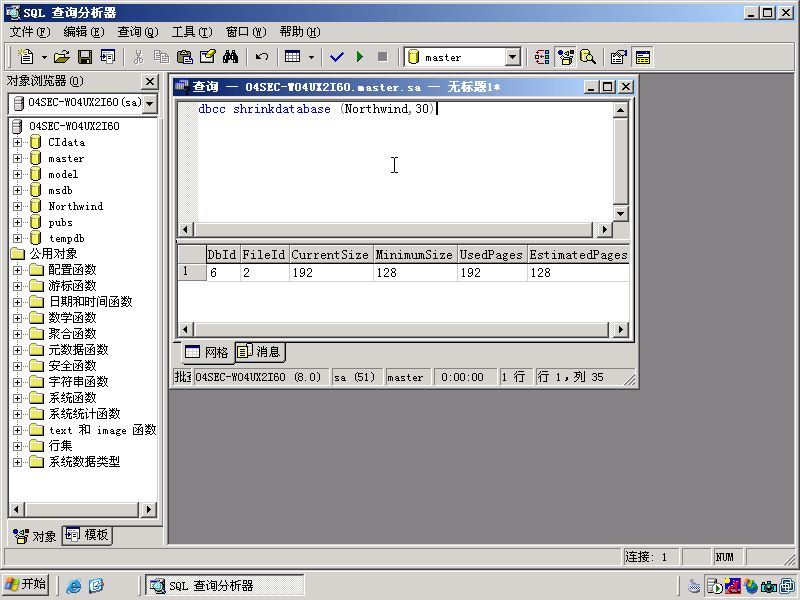Parse the query with the blue checkmark
This screenshot has height=600, width=800.
[x=337, y=57]
